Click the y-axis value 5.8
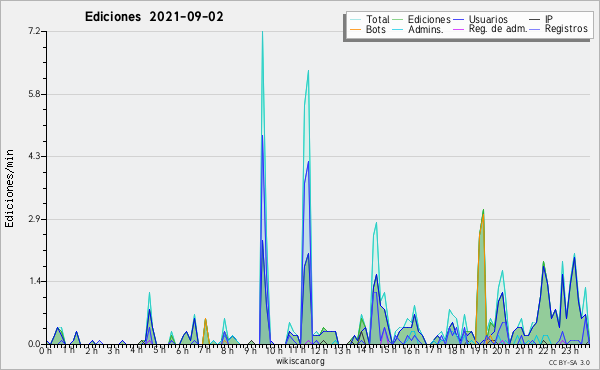Viewport: 600px width, 370px height. [34, 94]
